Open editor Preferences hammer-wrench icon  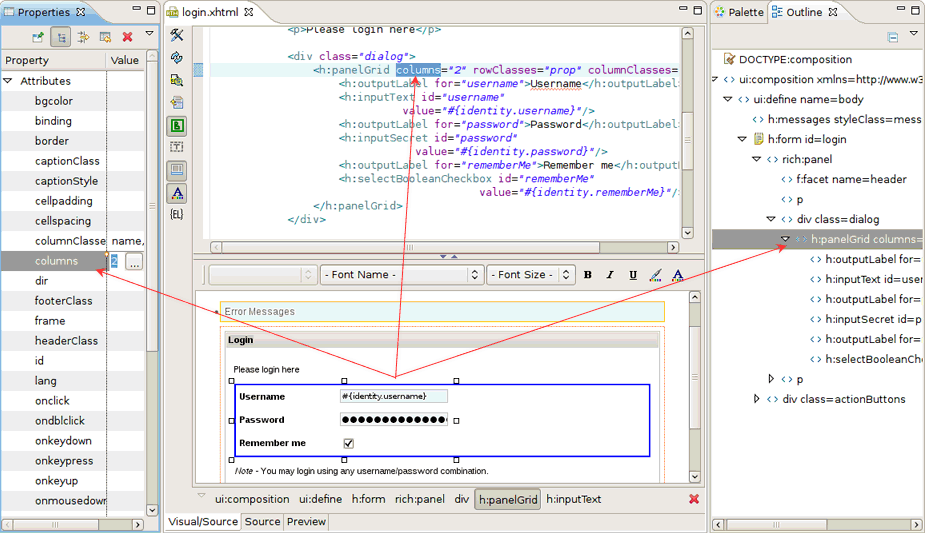coord(176,35)
